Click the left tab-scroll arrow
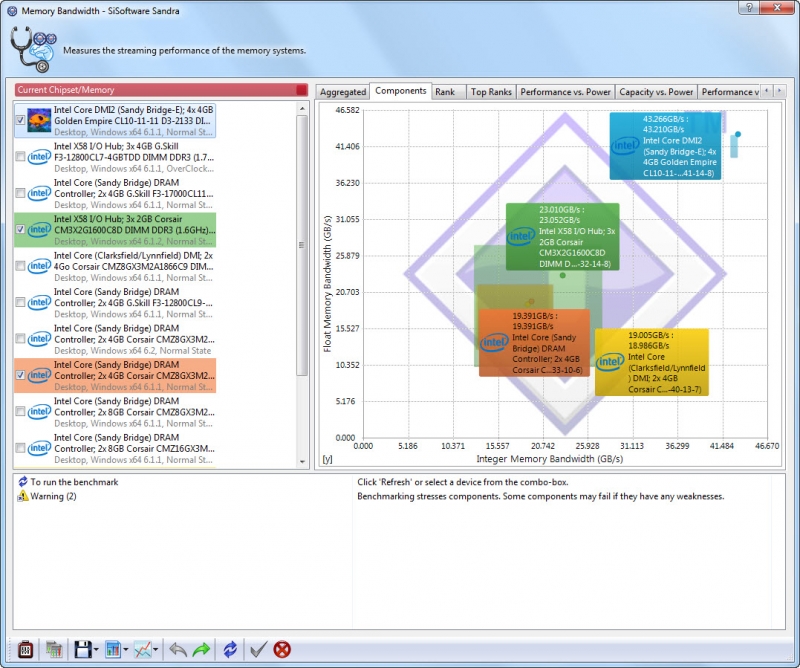This screenshot has width=800, height=668. click(767, 91)
